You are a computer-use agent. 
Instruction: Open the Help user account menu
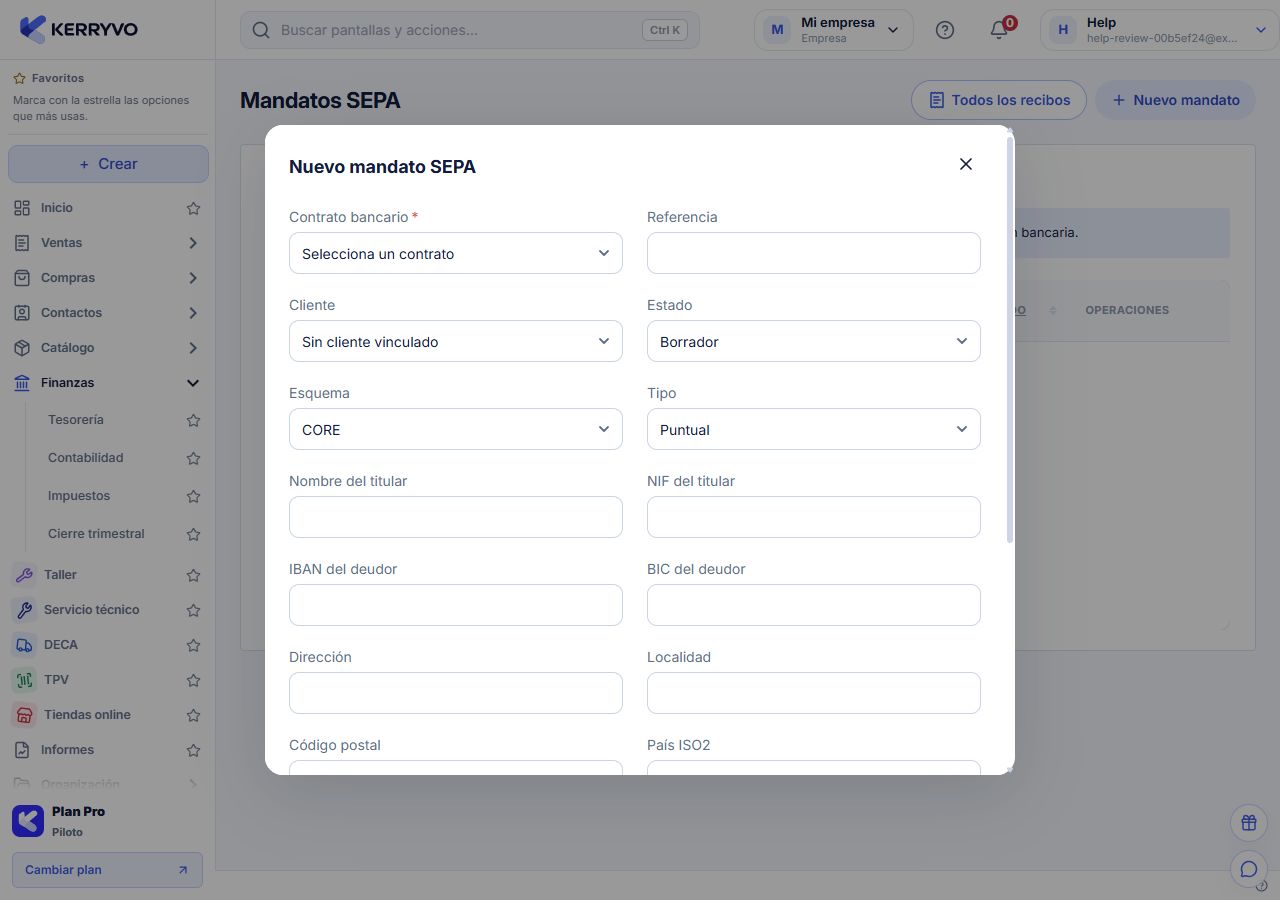(x=1158, y=30)
